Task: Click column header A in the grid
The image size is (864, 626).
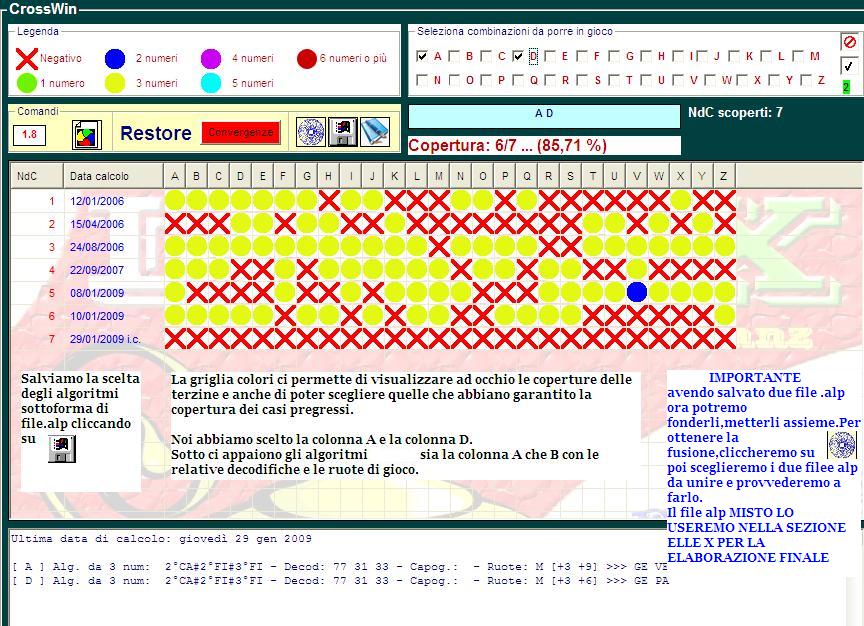Action: click(x=175, y=176)
